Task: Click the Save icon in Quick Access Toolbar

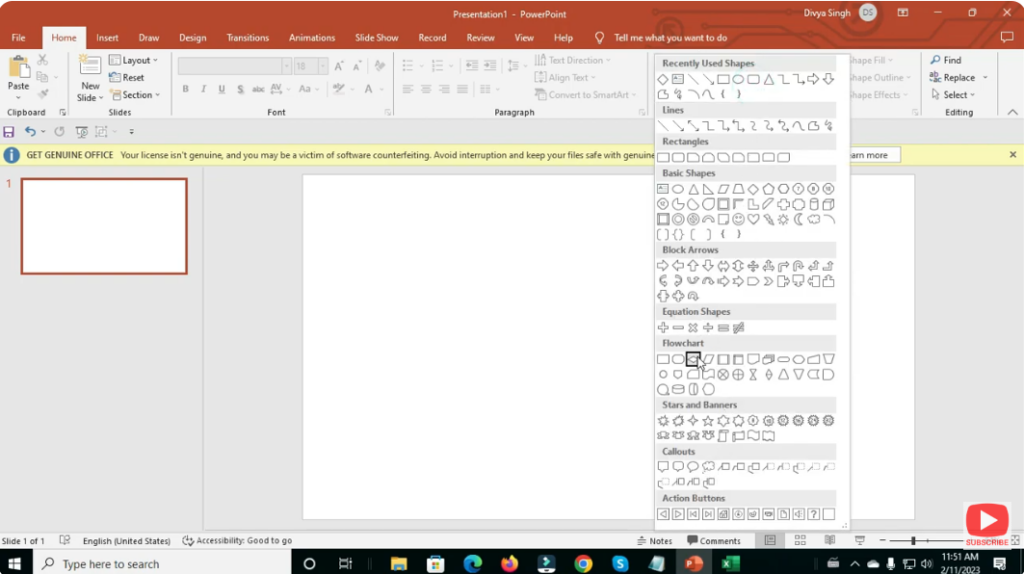Action: [x=9, y=132]
